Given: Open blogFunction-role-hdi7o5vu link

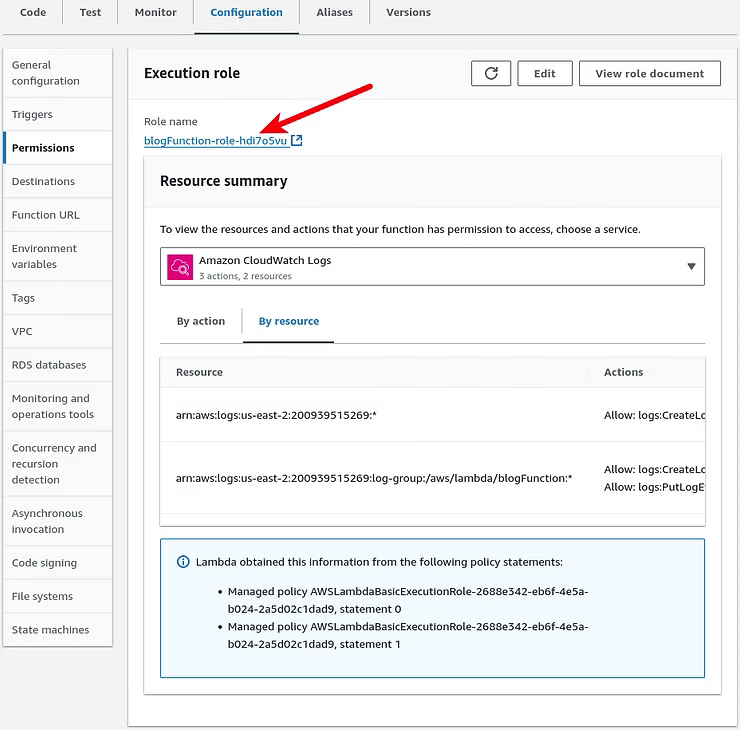Looking at the screenshot, I should tap(216, 141).
